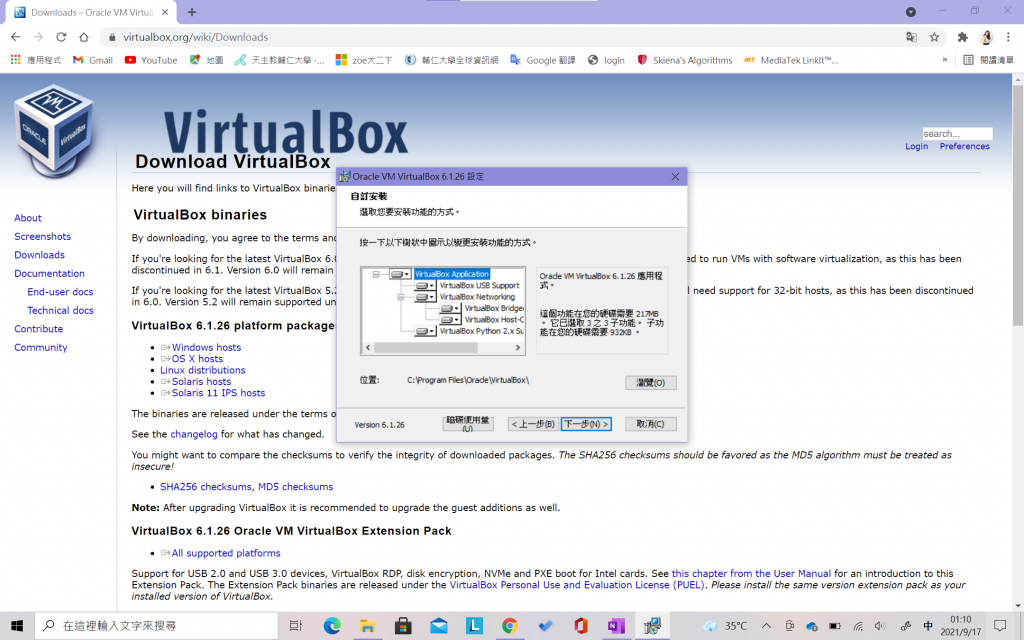
Task: Click Chrome's reload page icon
Action: click(61, 37)
